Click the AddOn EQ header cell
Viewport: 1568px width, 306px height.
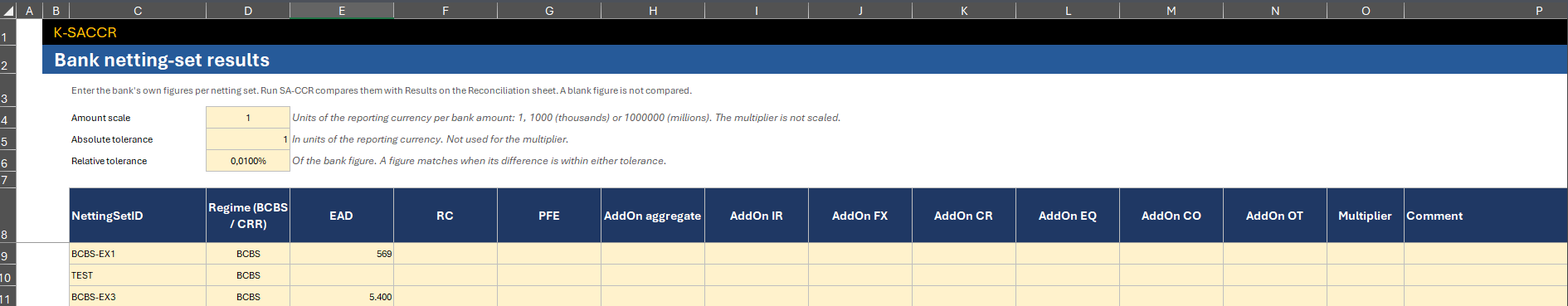[1068, 216]
